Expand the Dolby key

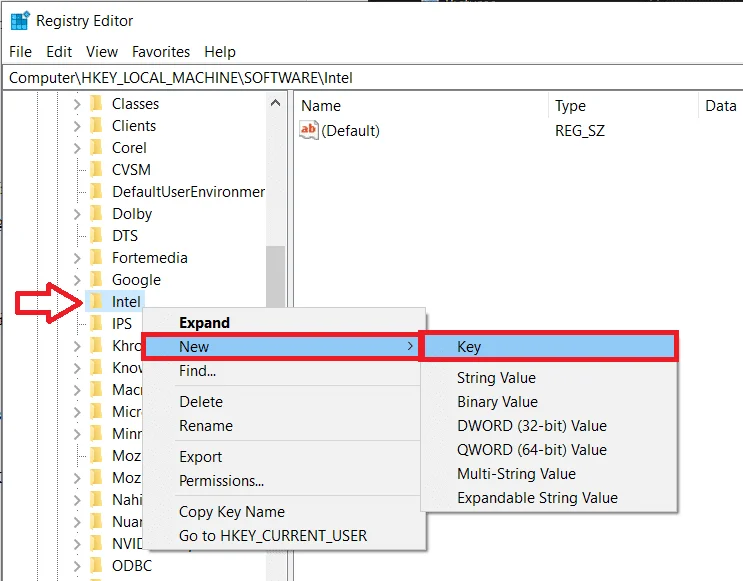tap(77, 214)
